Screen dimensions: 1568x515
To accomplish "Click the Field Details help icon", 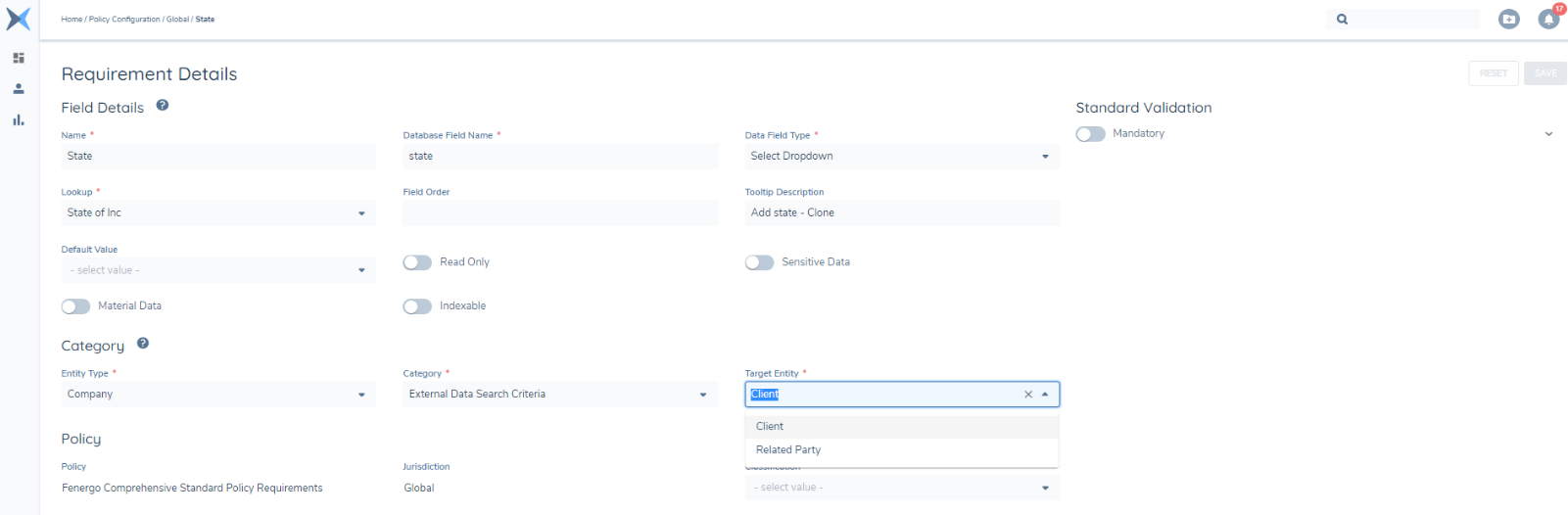I will pos(163,106).
